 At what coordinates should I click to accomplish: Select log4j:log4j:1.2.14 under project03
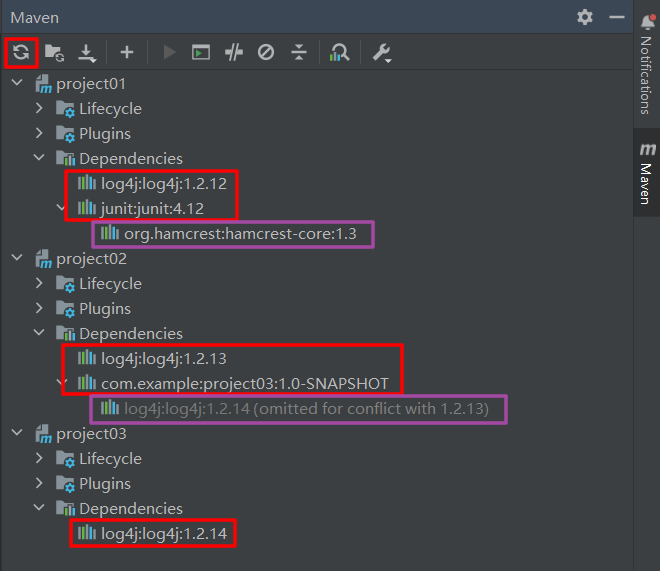coord(164,534)
